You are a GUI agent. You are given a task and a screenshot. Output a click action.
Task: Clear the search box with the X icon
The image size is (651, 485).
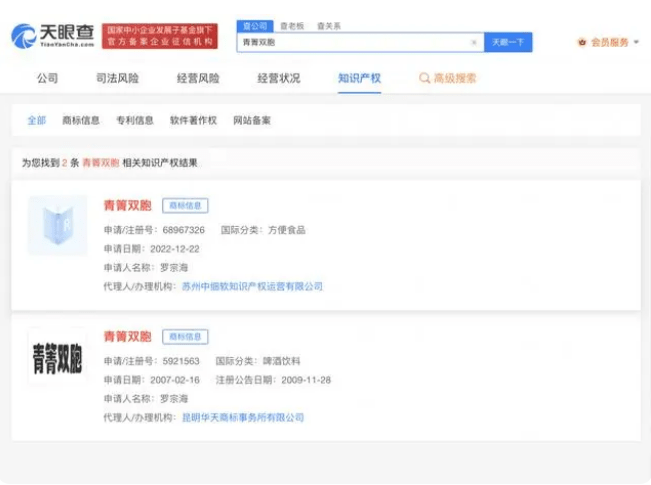click(x=474, y=42)
